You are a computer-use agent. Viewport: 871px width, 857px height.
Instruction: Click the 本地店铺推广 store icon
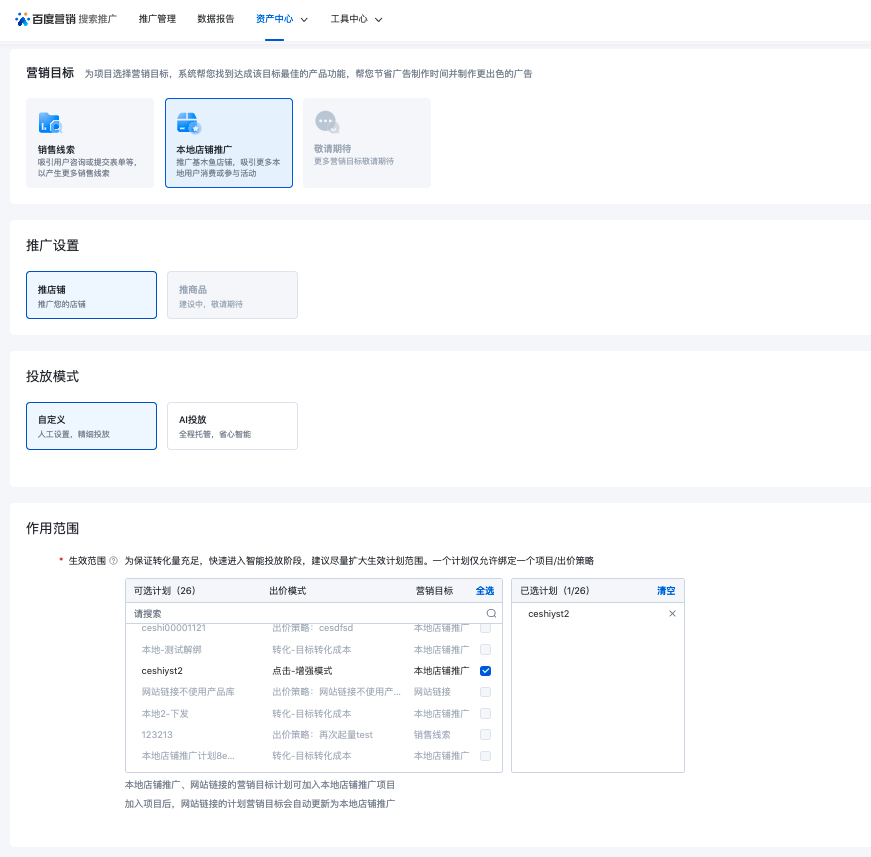(x=189, y=123)
